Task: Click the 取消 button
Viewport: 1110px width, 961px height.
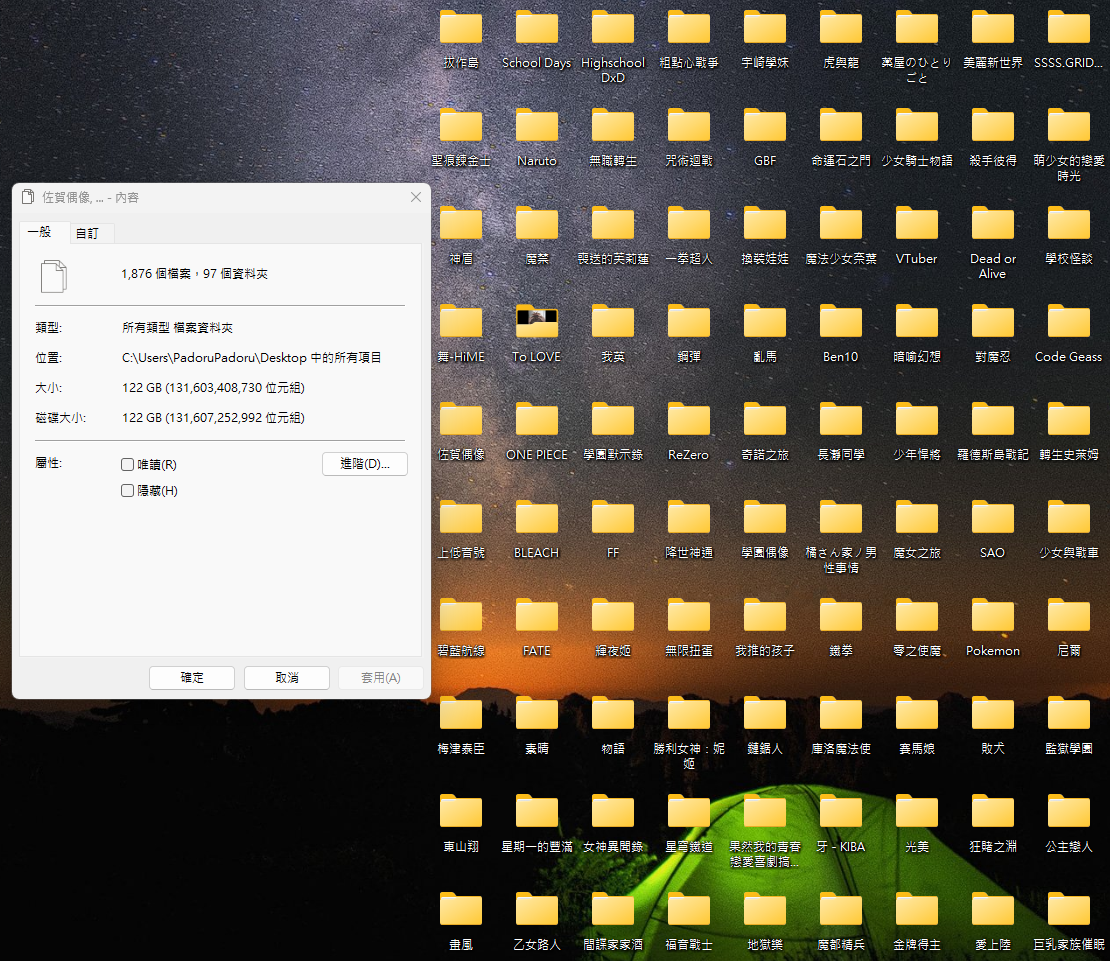Action: pyautogui.click(x=286, y=678)
